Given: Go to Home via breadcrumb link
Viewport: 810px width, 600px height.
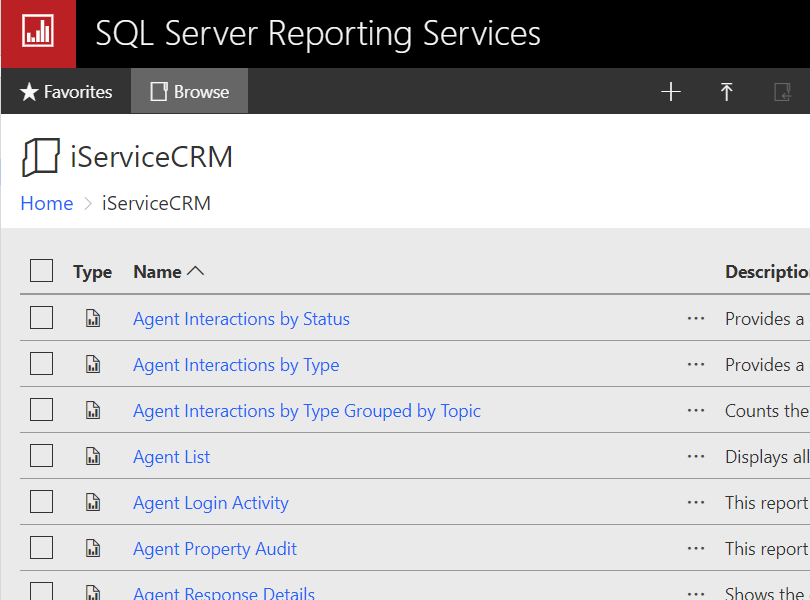Looking at the screenshot, I should point(47,204).
